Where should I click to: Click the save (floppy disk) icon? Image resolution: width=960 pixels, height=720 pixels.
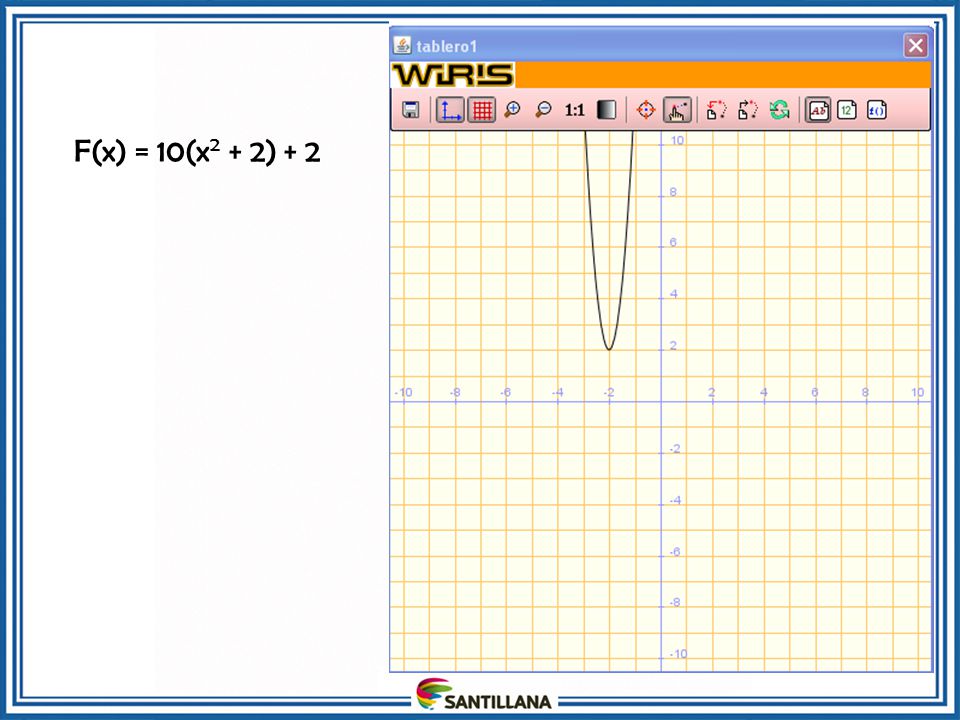click(411, 110)
